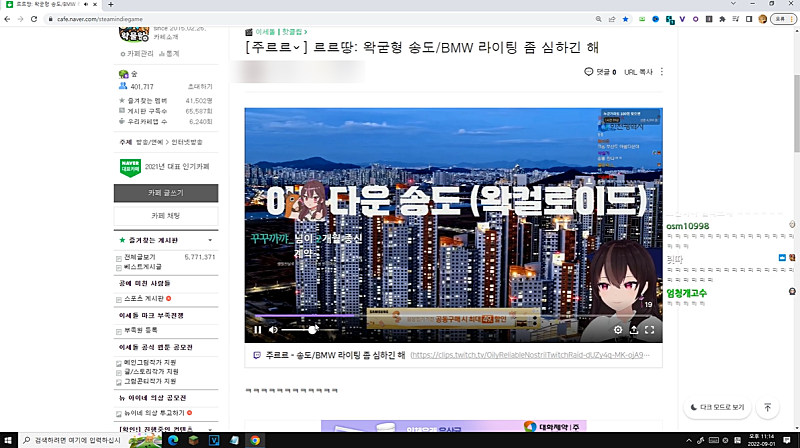Viewport: 800px width, 448px height.
Task: Click 초대하기 invite link
Action: pyautogui.click(x=200, y=87)
